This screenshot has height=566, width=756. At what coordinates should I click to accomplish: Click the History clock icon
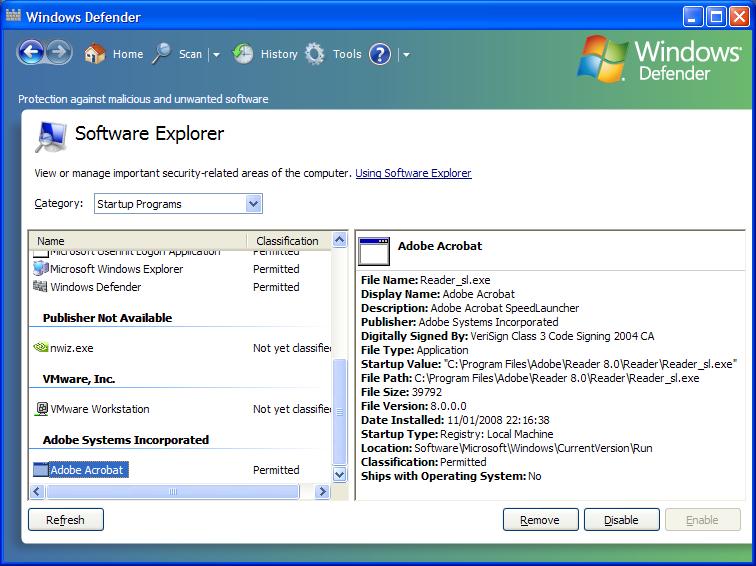pos(243,54)
